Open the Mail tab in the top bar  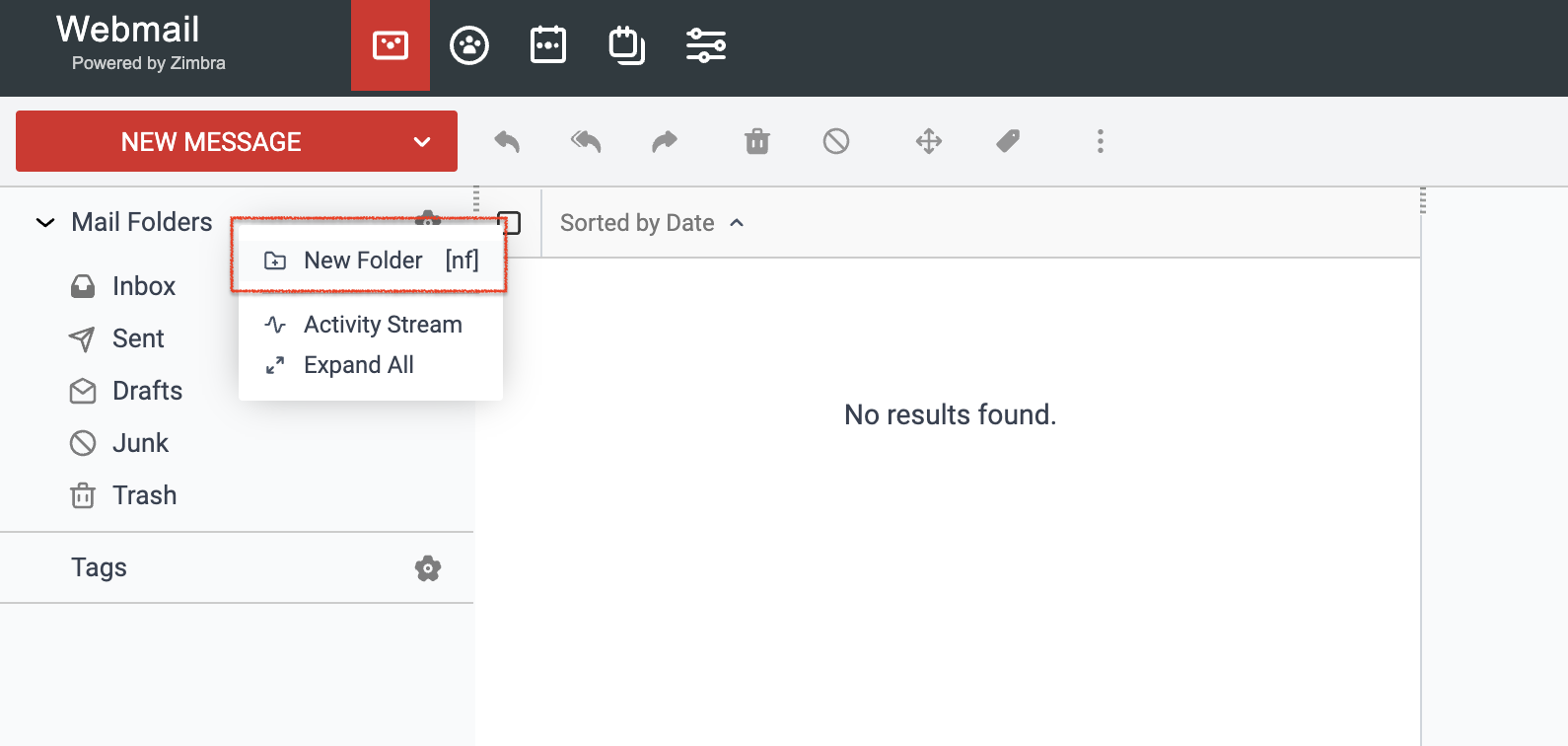pyautogui.click(x=391, y=45)
